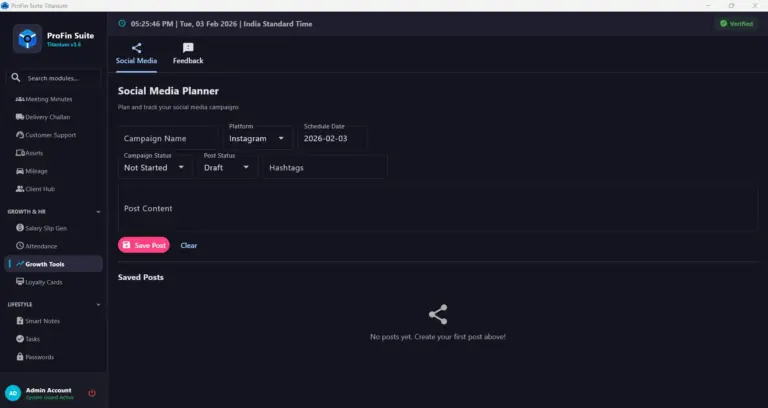The image size is (768, 408).
Task: Click the Clear link
Action: click(x=189, y=245)
